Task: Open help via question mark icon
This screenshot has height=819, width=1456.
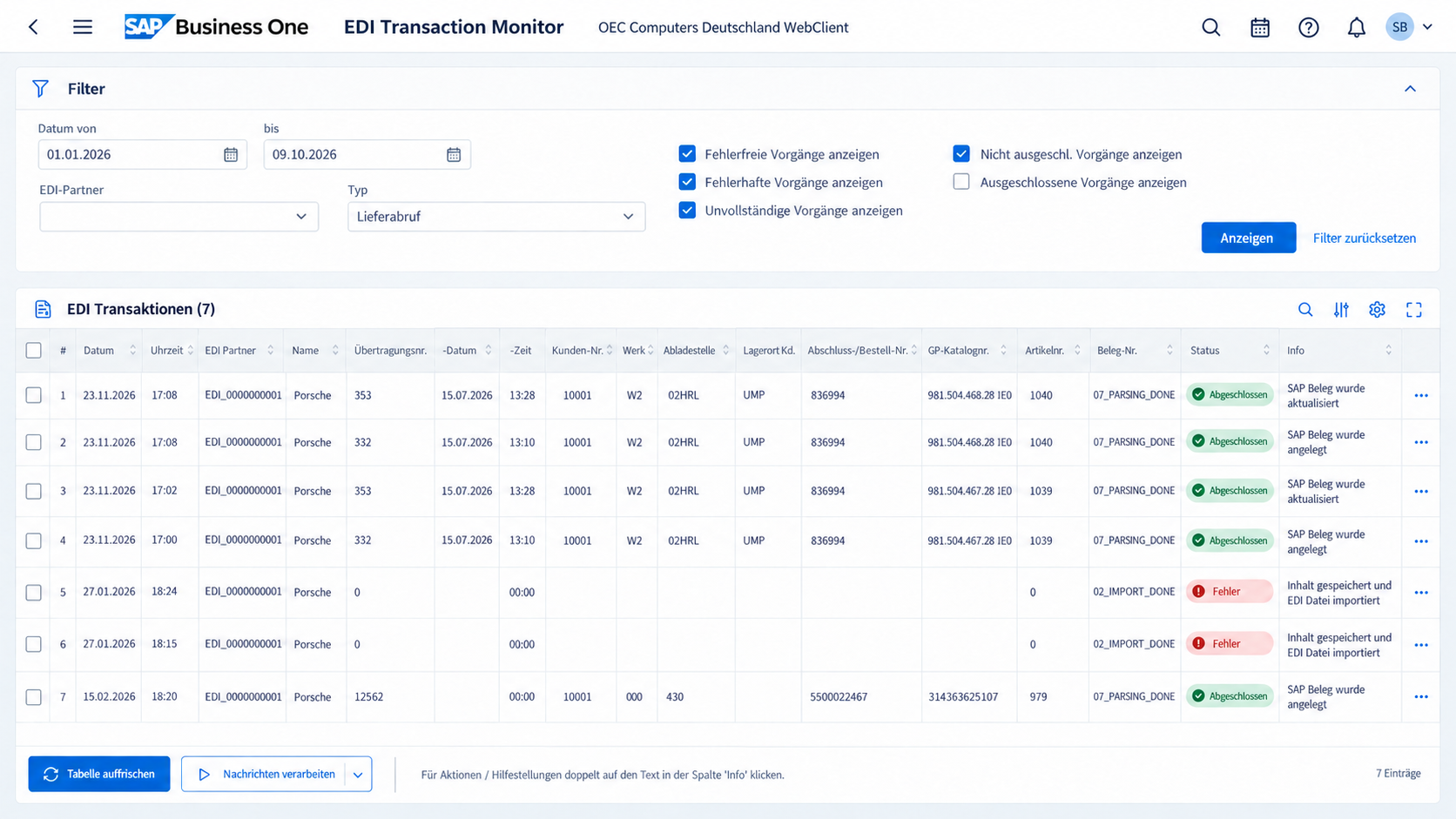Action: point(1309,27)
